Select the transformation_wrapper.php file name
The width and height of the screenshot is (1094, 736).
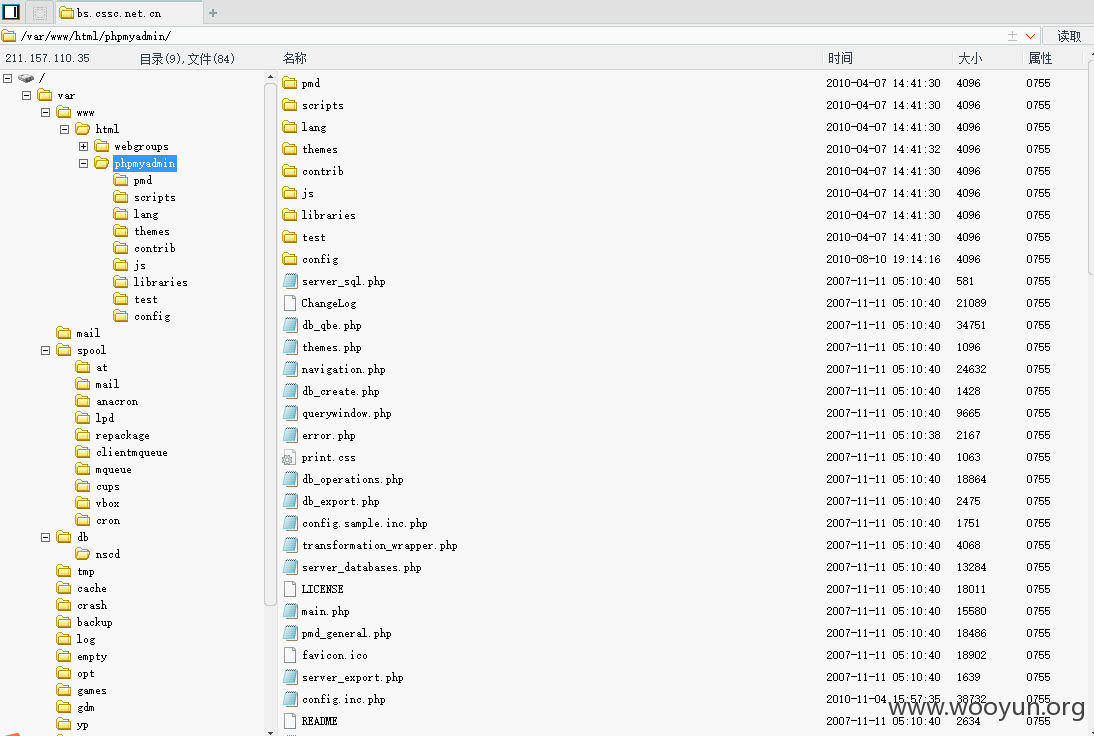pyautogui.click(x=380, y=546)
